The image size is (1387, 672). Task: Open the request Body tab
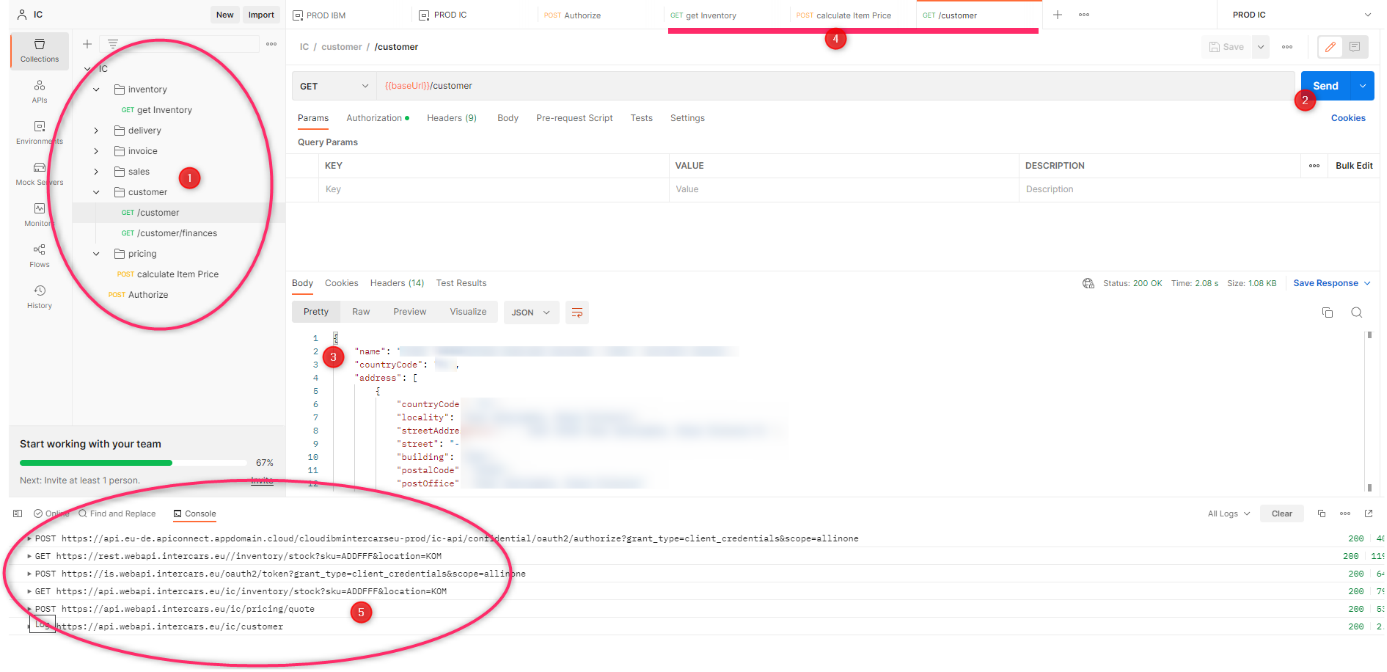pyautogui.click(x=508, y=118)
